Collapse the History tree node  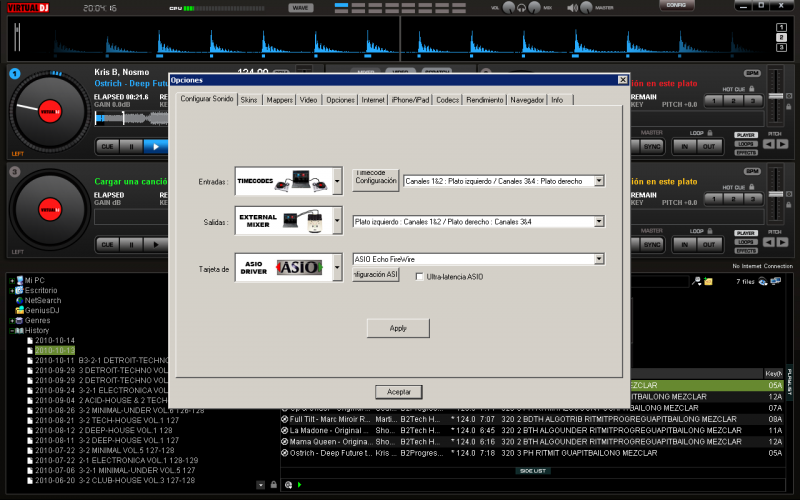pos(12,331)
